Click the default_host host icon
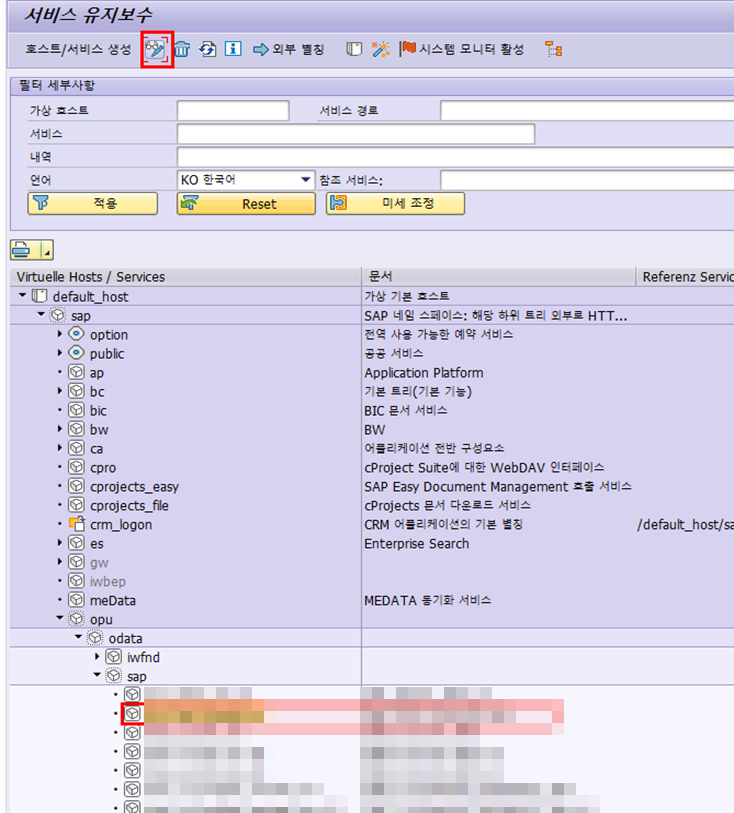Screen dimensions: 734x813 [x=39, y=296]
